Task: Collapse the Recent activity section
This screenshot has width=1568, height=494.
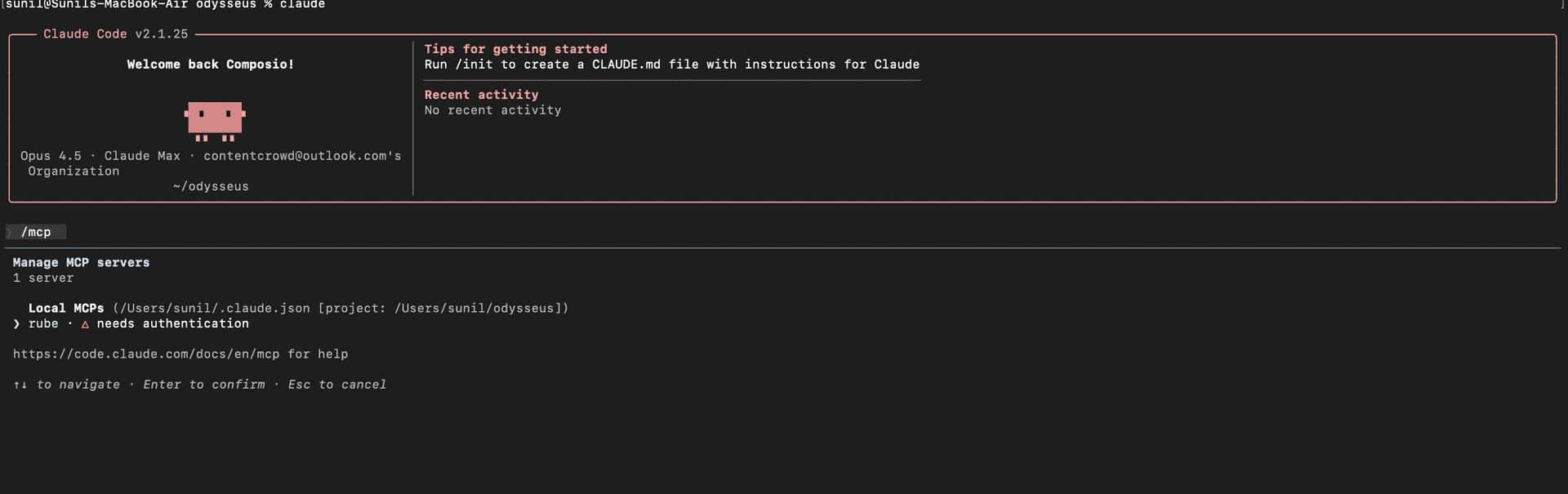Action: pyautogui.click(x=481, y=94)
